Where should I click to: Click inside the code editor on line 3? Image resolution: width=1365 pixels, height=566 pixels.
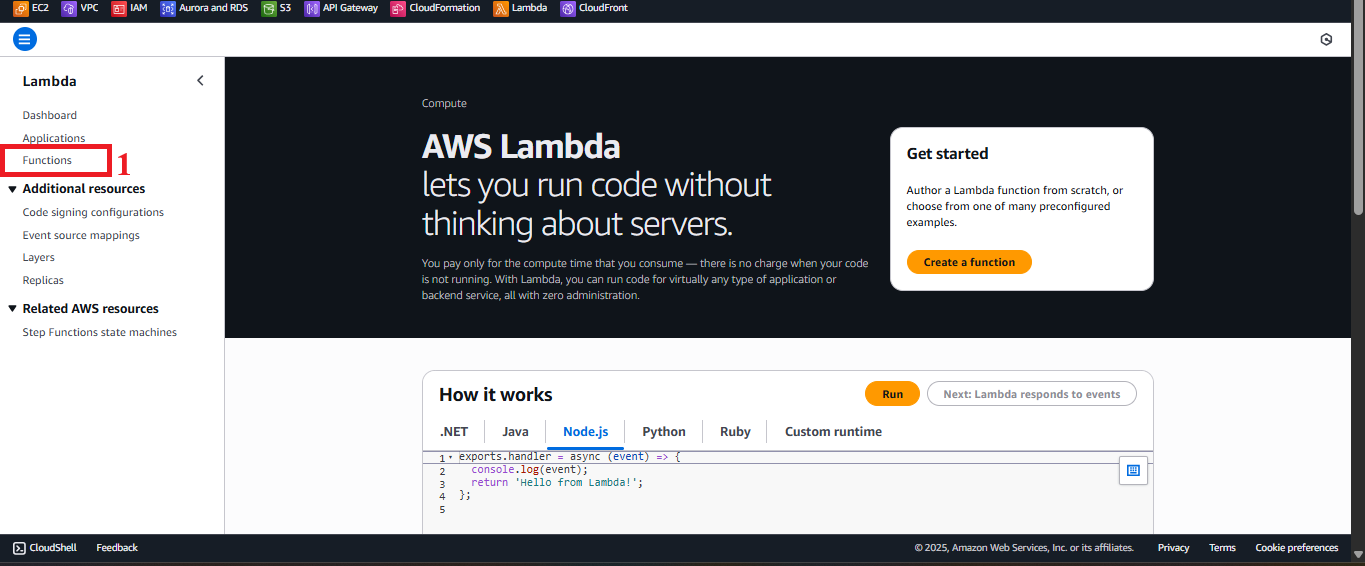[x=557, y=482]
